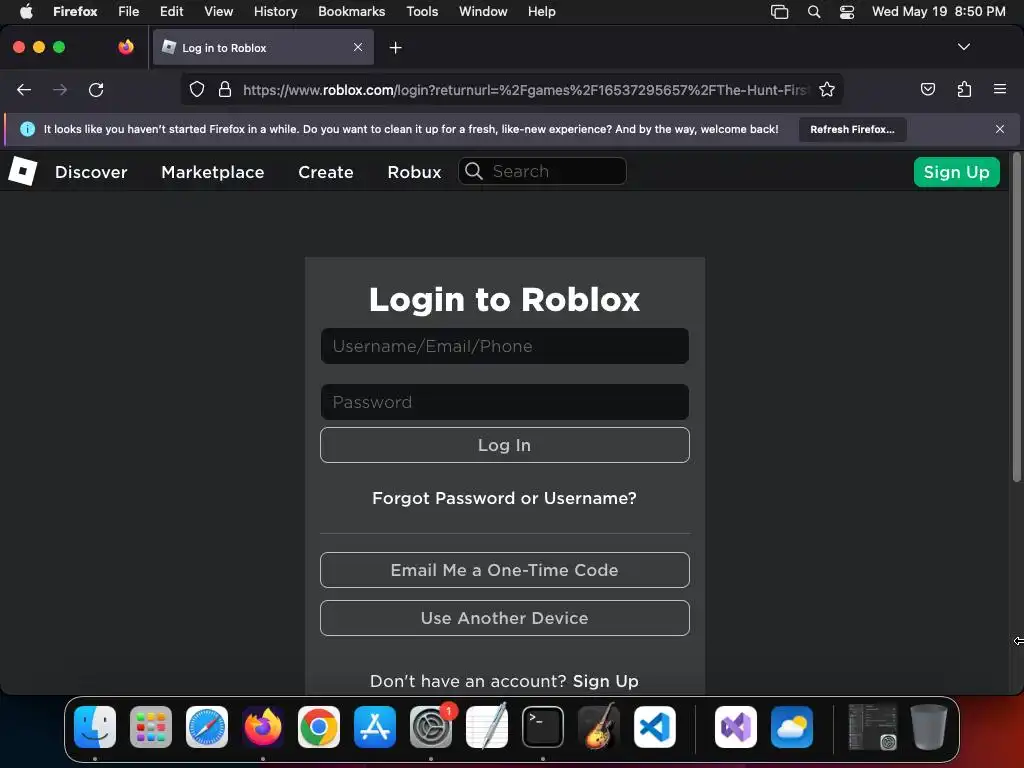Click the date and time in menu bar

click(938, 12)
